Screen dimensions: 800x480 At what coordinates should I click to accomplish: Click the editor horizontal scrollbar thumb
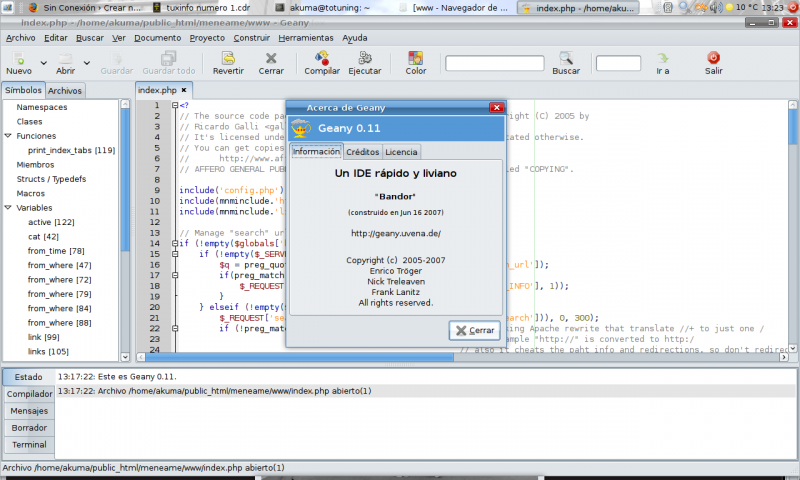[x=299, y=357]
